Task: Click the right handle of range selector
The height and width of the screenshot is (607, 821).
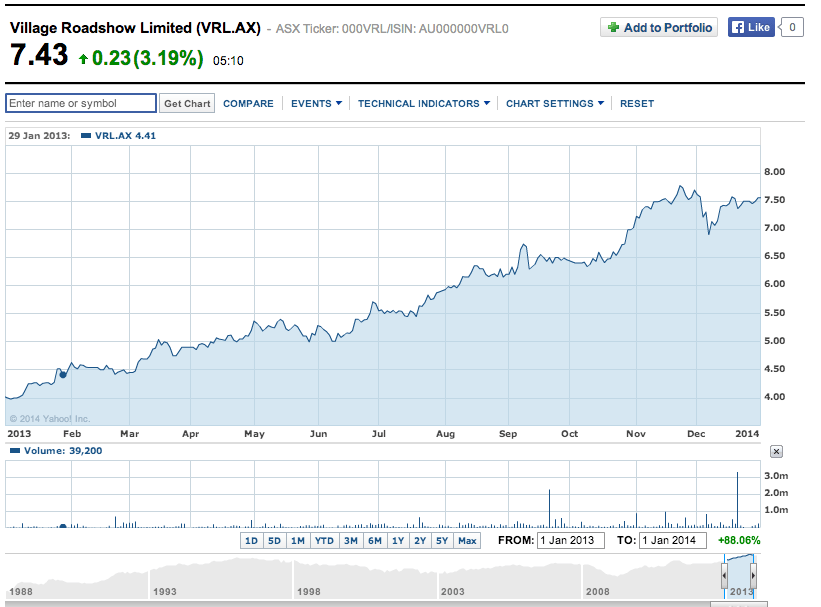Action: (x=753, y=576)
